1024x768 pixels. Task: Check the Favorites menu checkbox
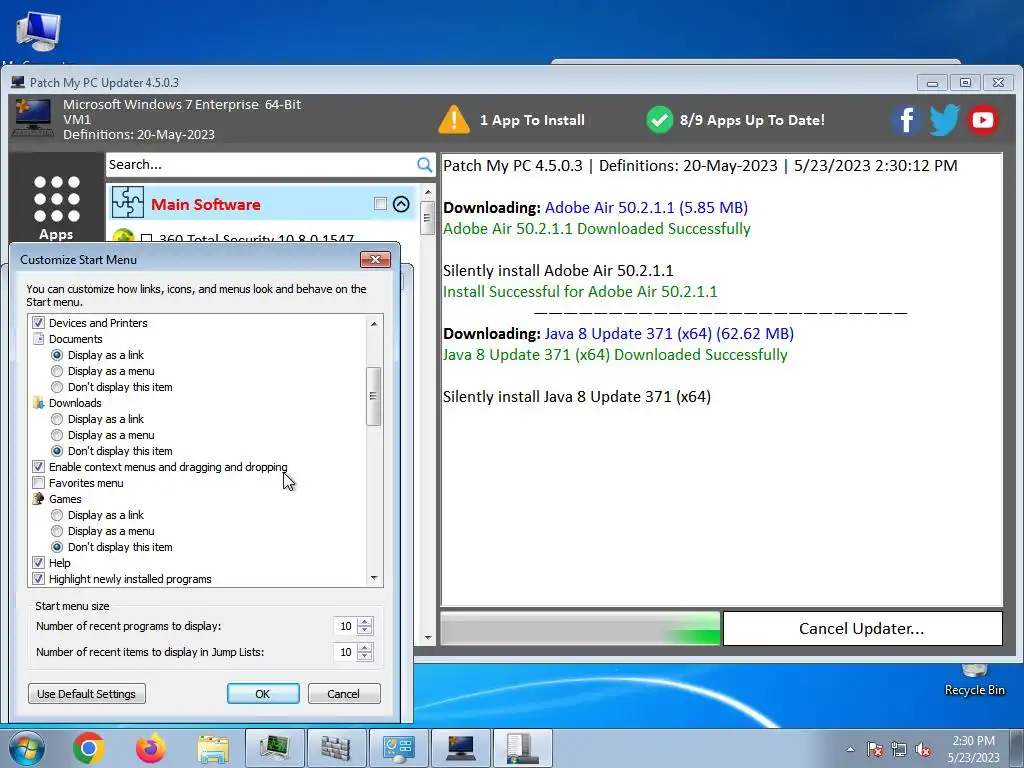[x=39, y=483]
